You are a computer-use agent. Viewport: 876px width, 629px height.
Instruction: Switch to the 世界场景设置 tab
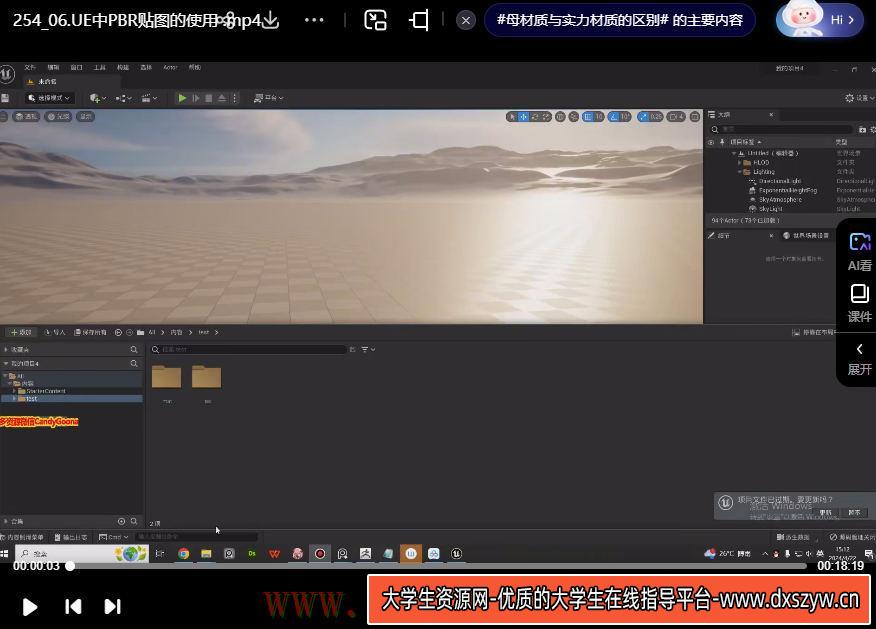click(806, 236)
